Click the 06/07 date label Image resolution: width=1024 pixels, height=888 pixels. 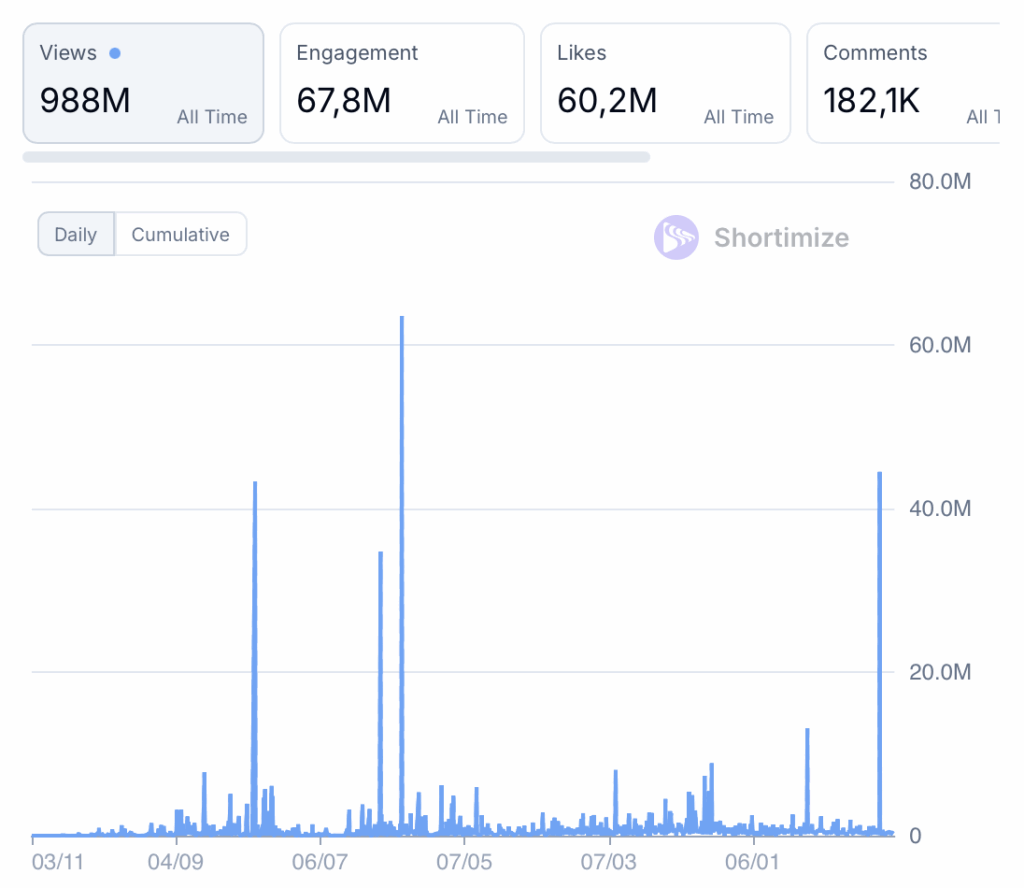coord(319,861)
